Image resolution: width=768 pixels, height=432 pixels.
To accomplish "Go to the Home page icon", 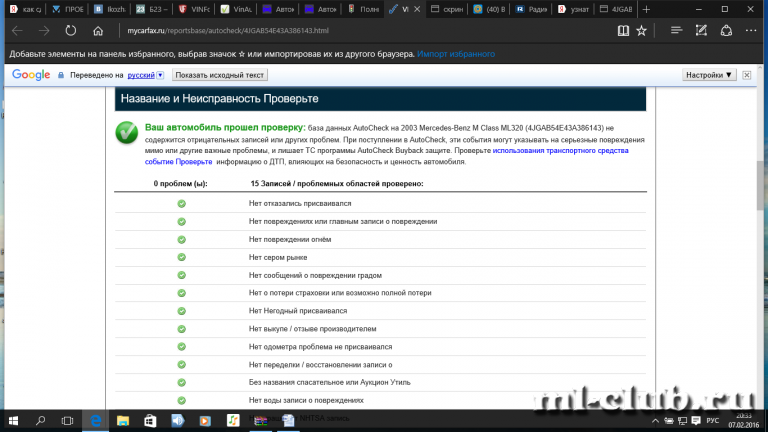I will (x=97, y=30).
